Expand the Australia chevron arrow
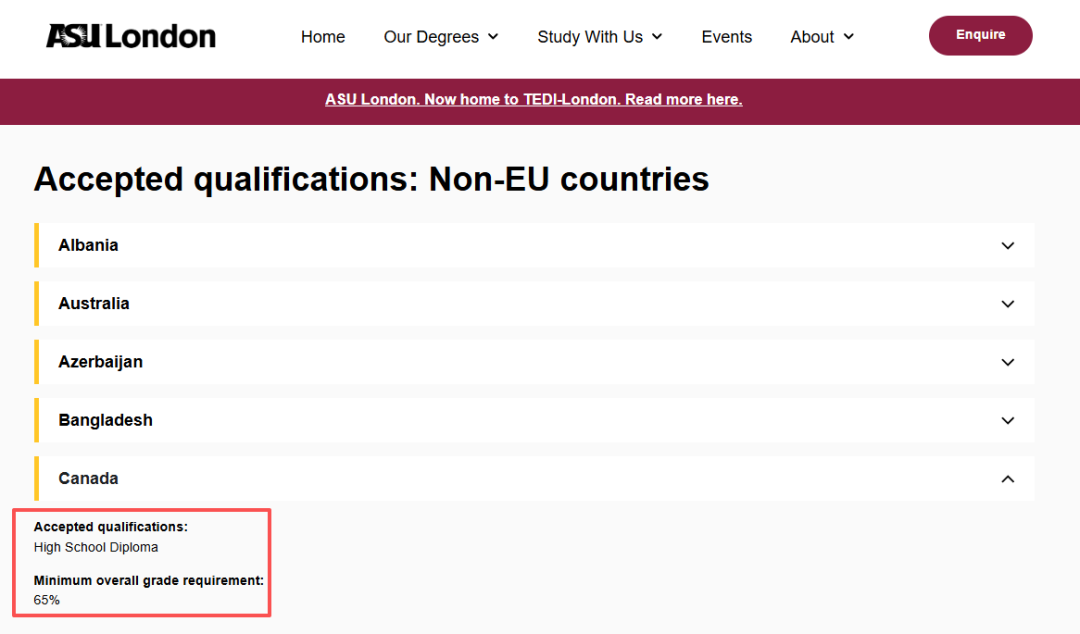Viewport: 1080px width, 634px height. pos(1008,304)
